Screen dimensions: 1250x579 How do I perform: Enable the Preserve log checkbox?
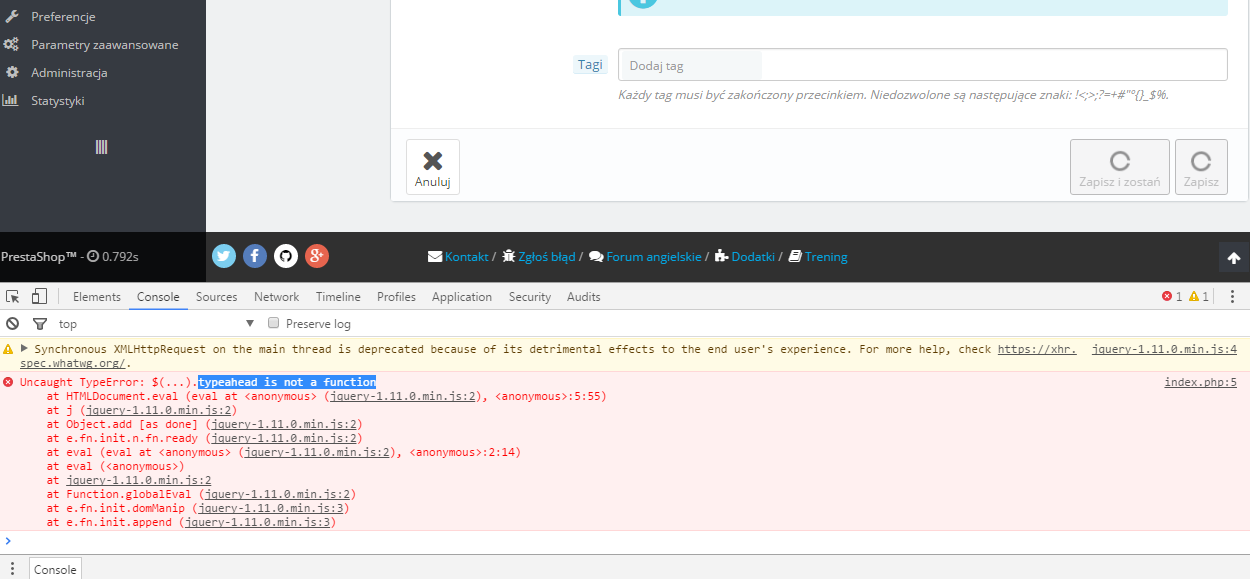point(273,324)
